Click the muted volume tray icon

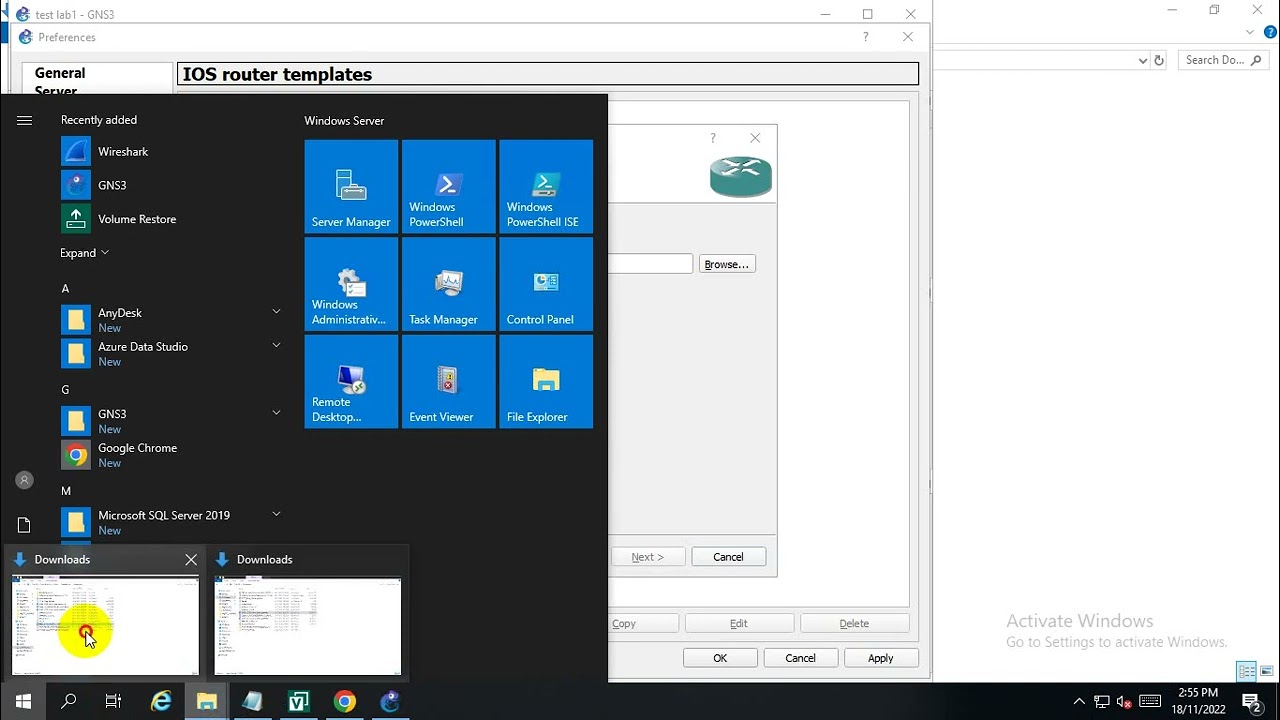click(x=1123, y=702)
